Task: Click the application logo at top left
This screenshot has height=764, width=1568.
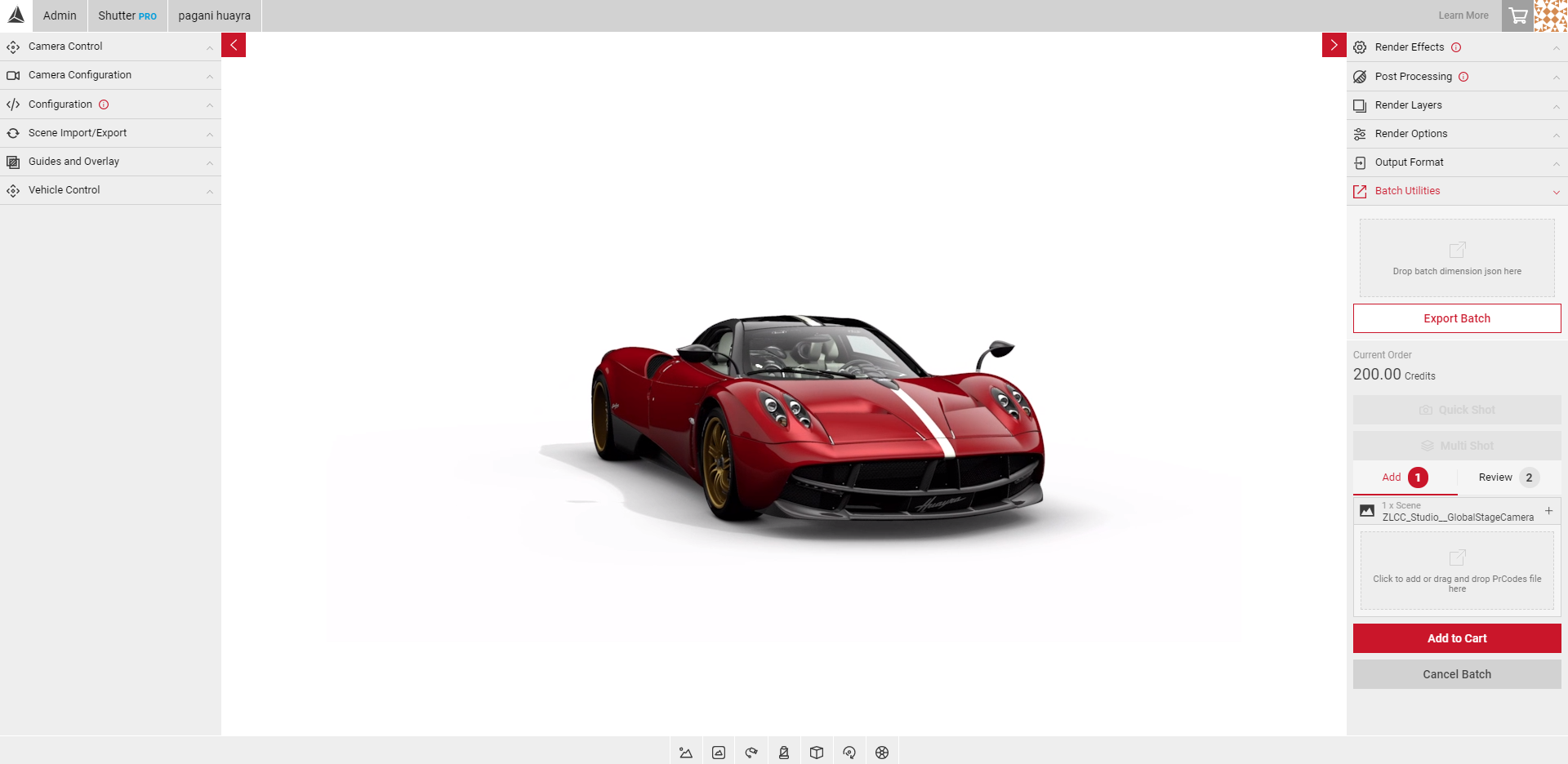Action: pos(16,16)
